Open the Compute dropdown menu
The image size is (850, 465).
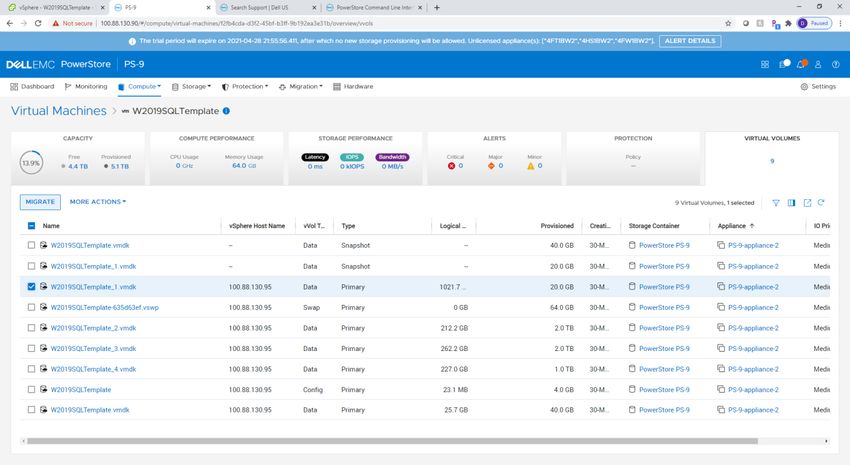point(139,87)
